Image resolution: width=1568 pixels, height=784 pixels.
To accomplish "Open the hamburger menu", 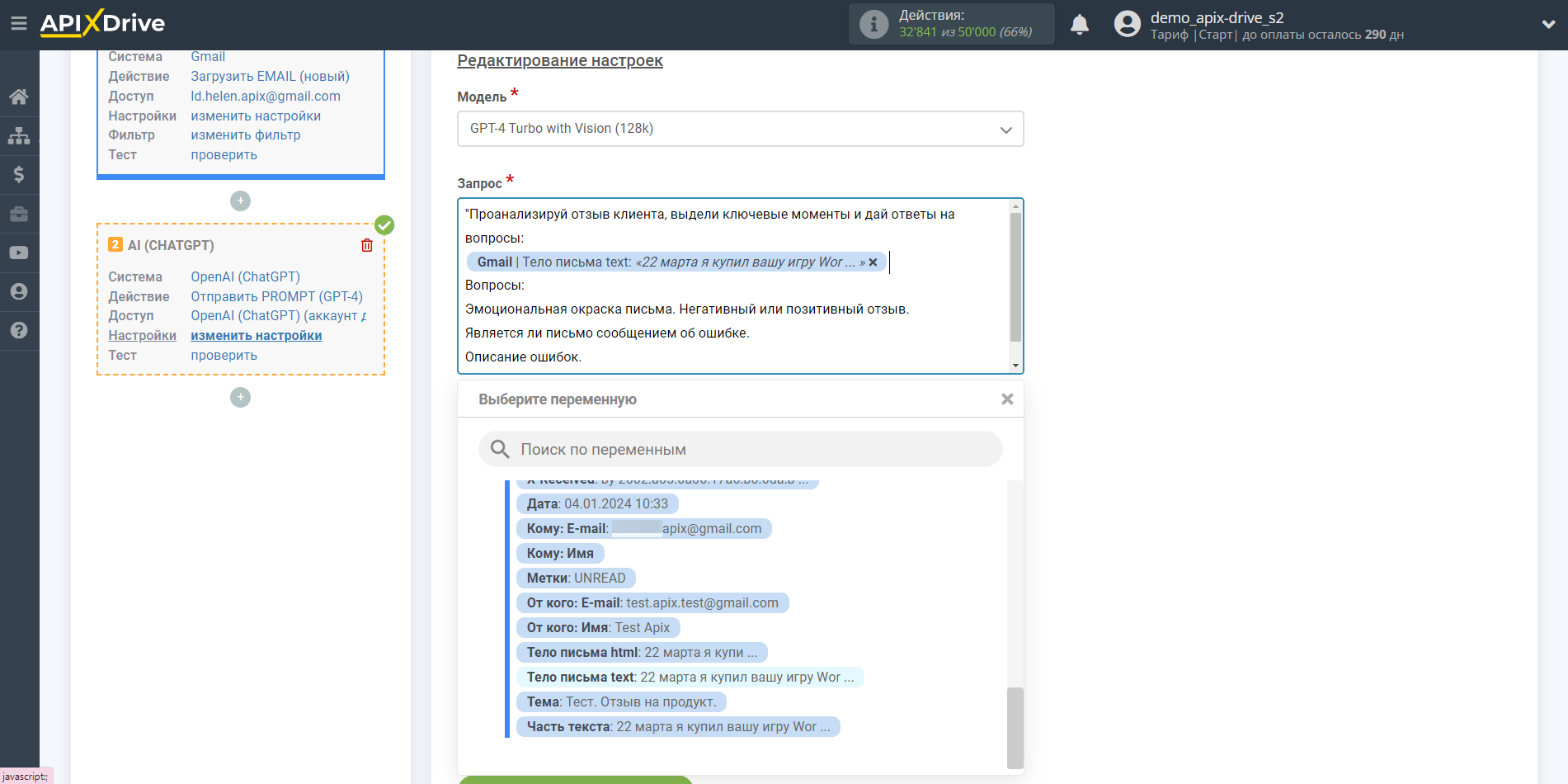I will coord(18,24).
